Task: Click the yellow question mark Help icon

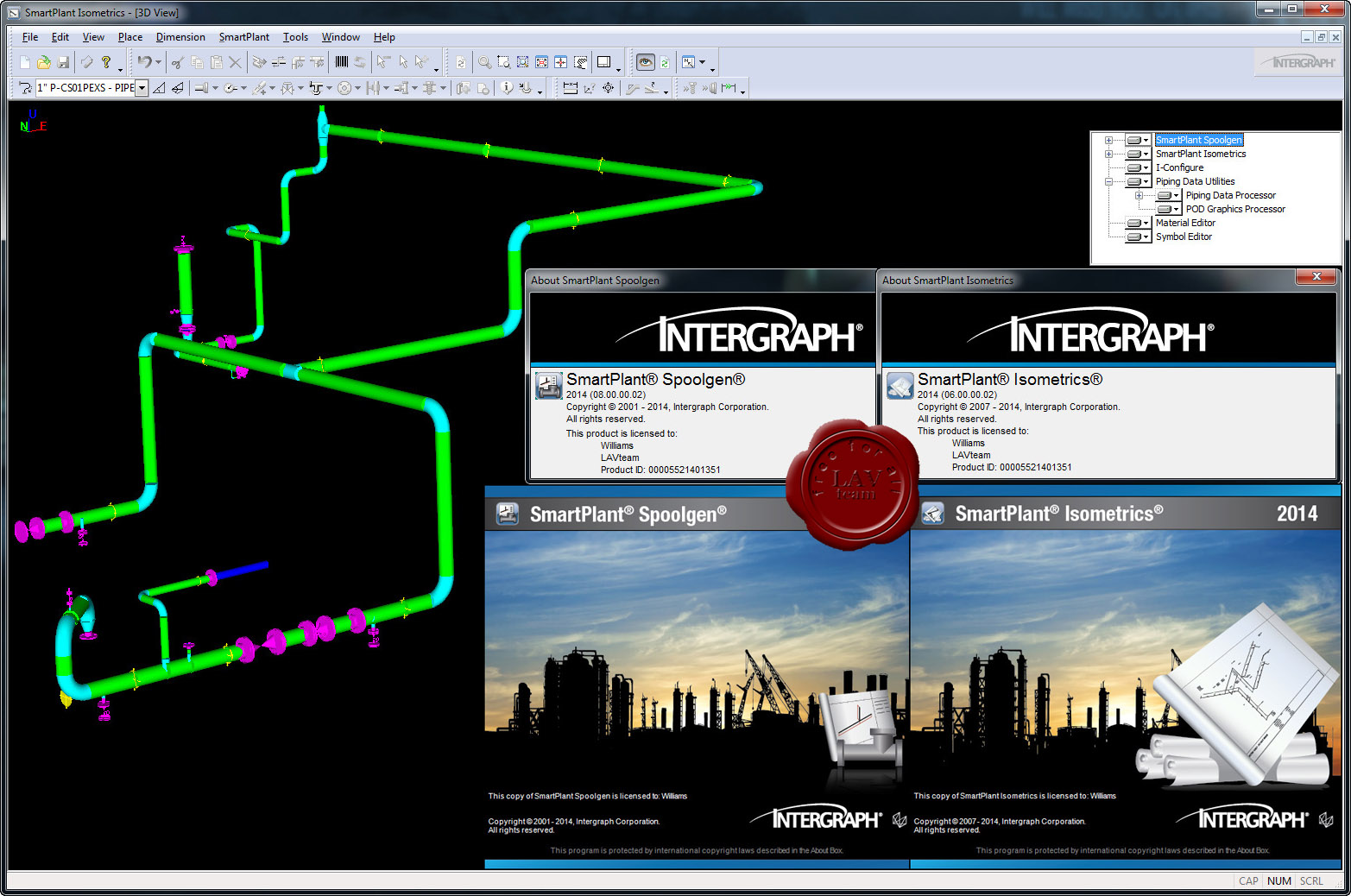Action: point(105,62)
